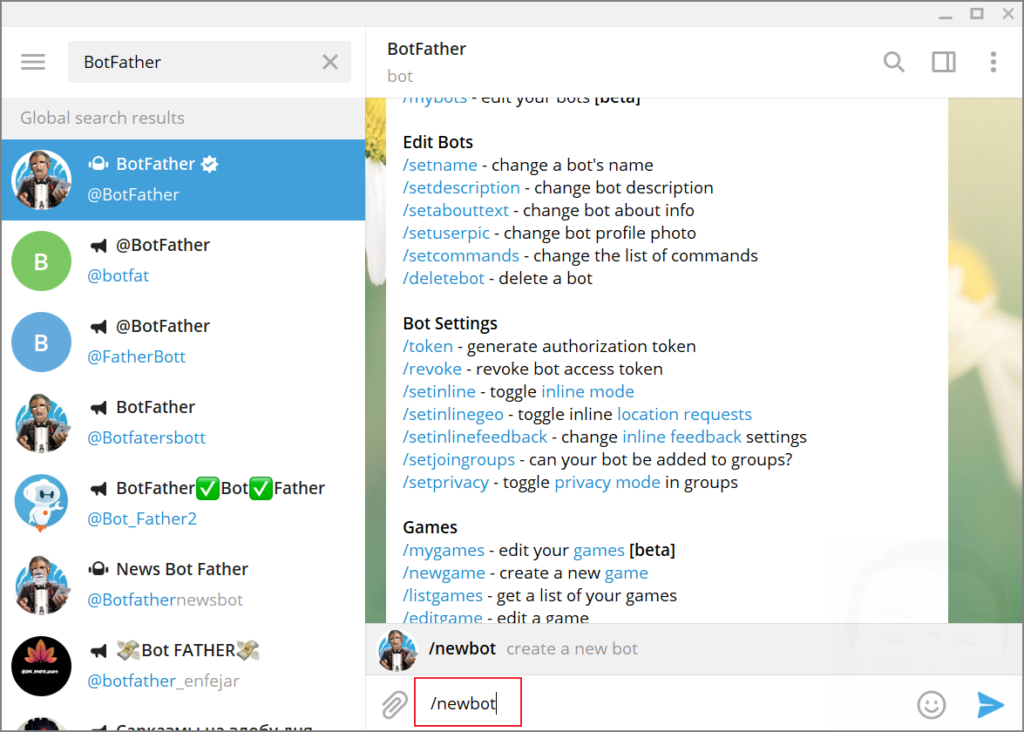Click the /newbot command suggestion bar
The image size is (1024, 732).
coord(600,648)
